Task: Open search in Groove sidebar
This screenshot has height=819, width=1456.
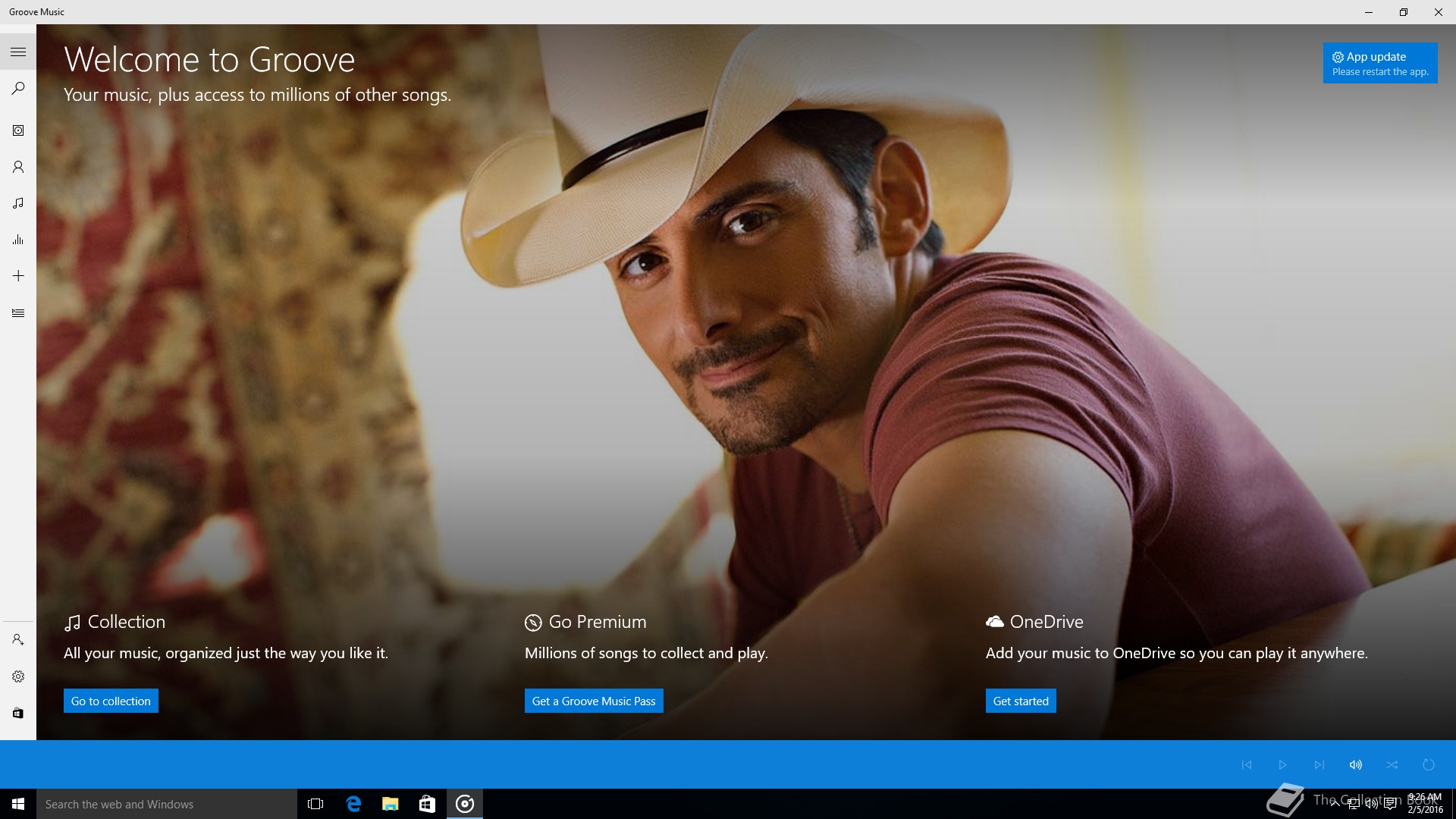Action: [x=18, y=88]
